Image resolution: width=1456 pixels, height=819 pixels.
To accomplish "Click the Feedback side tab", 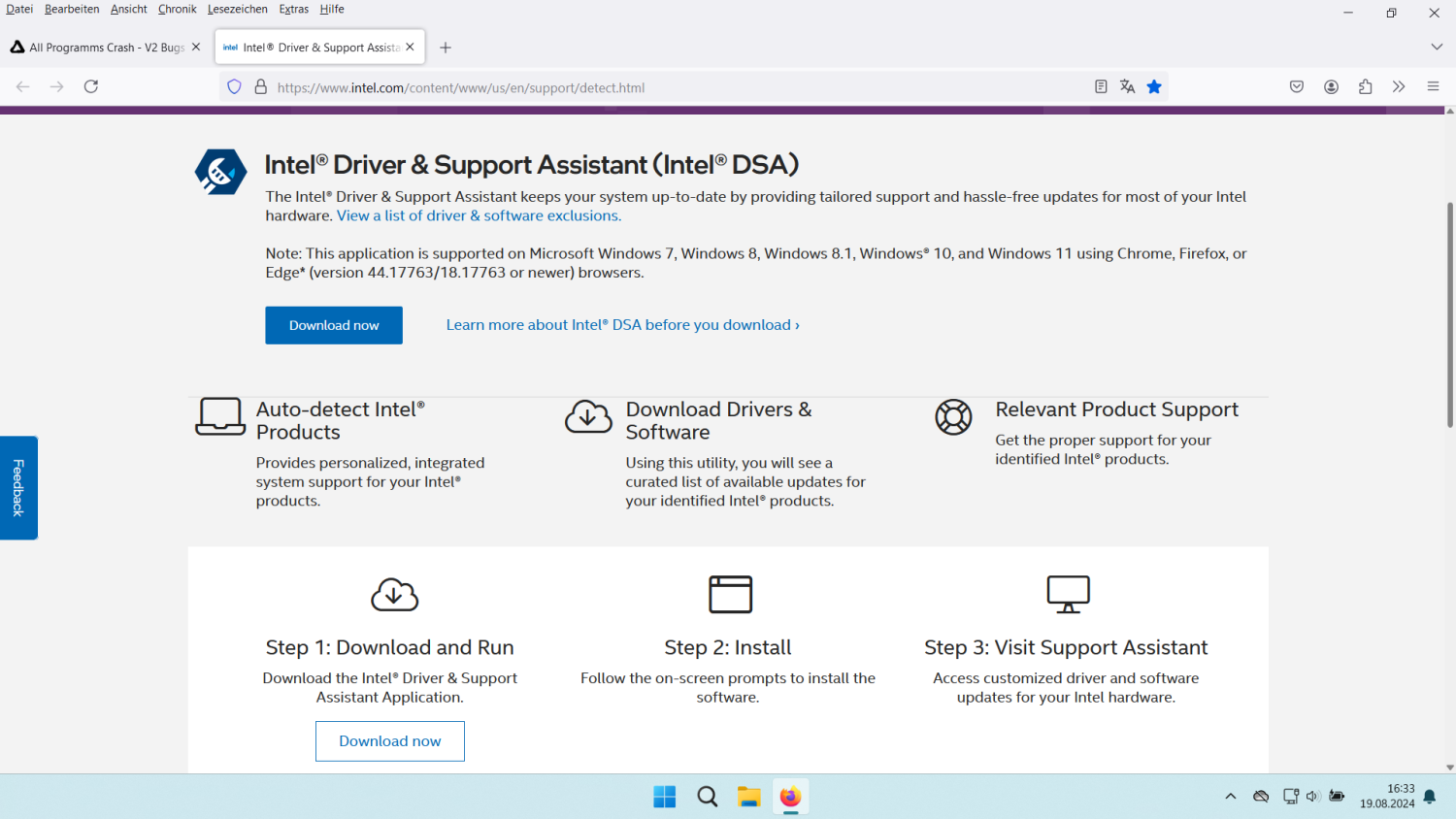I will click(18, 487).
